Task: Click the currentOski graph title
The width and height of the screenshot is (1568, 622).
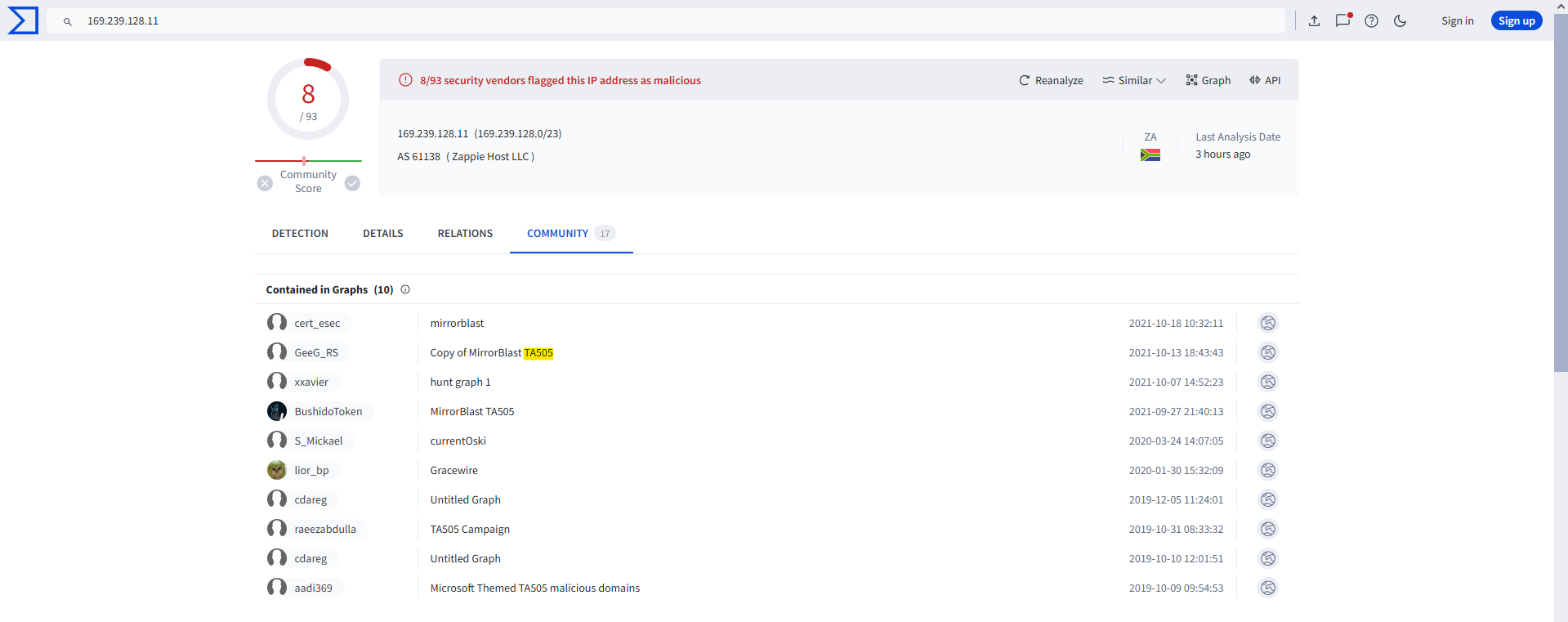Action: click(x=458, y=441)
